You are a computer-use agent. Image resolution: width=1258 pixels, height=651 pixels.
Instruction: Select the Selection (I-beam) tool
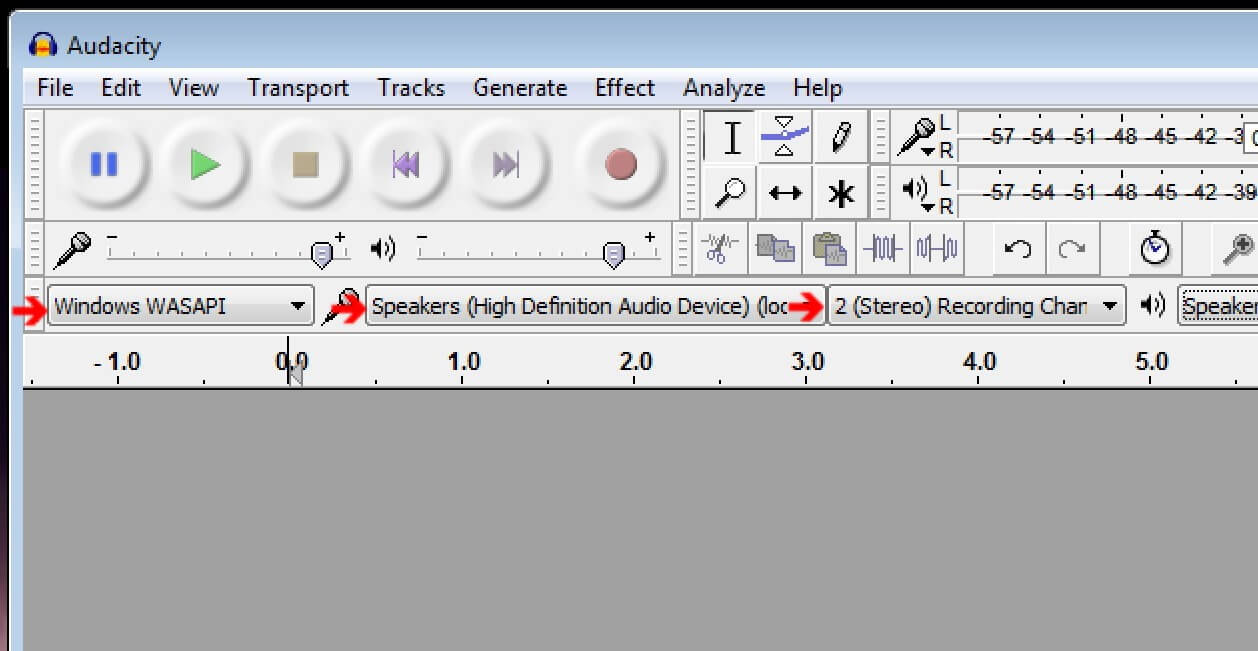click(731, 137)
